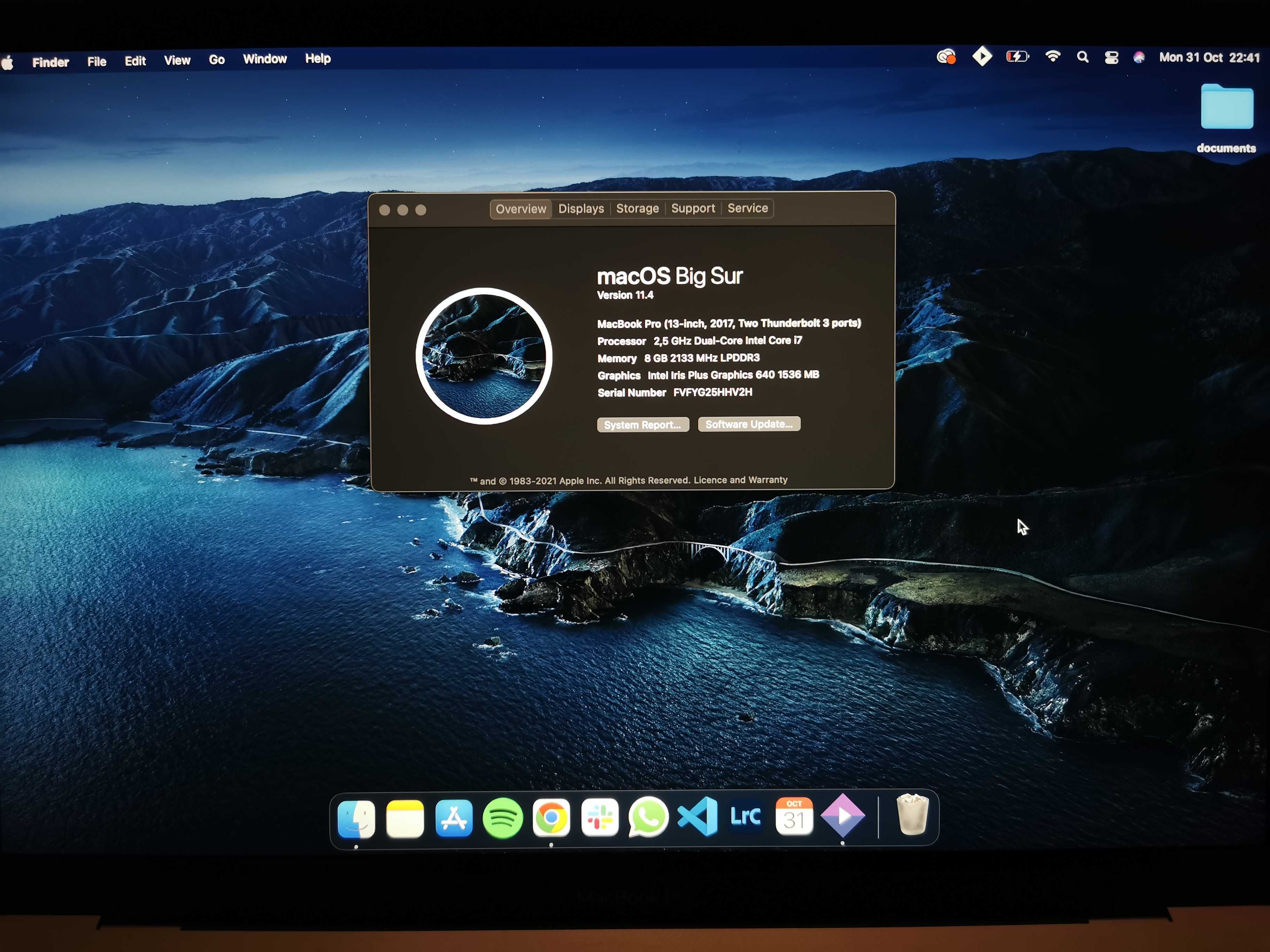Open Slack from the Dock
The image size is (1270, 952).
pyautogui.click(x=600, y=817)
